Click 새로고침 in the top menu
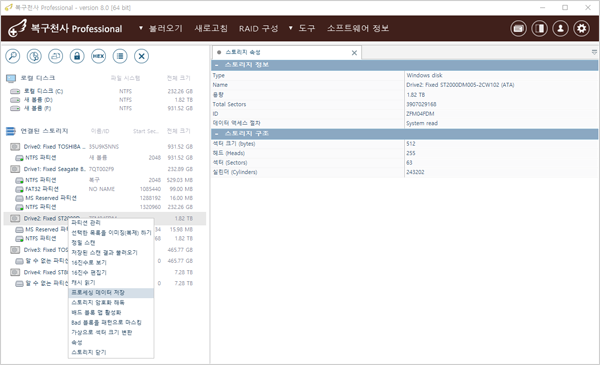This screenshot has width=600, height=365. click(211, 28)
